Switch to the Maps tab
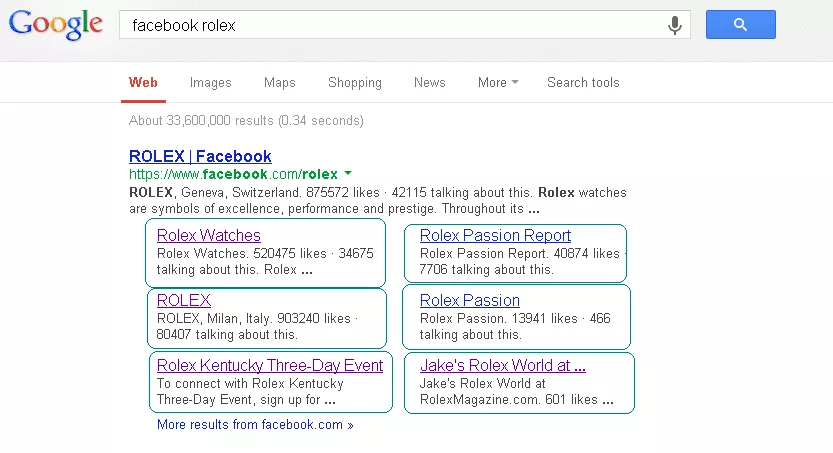 tap(279, 83)
